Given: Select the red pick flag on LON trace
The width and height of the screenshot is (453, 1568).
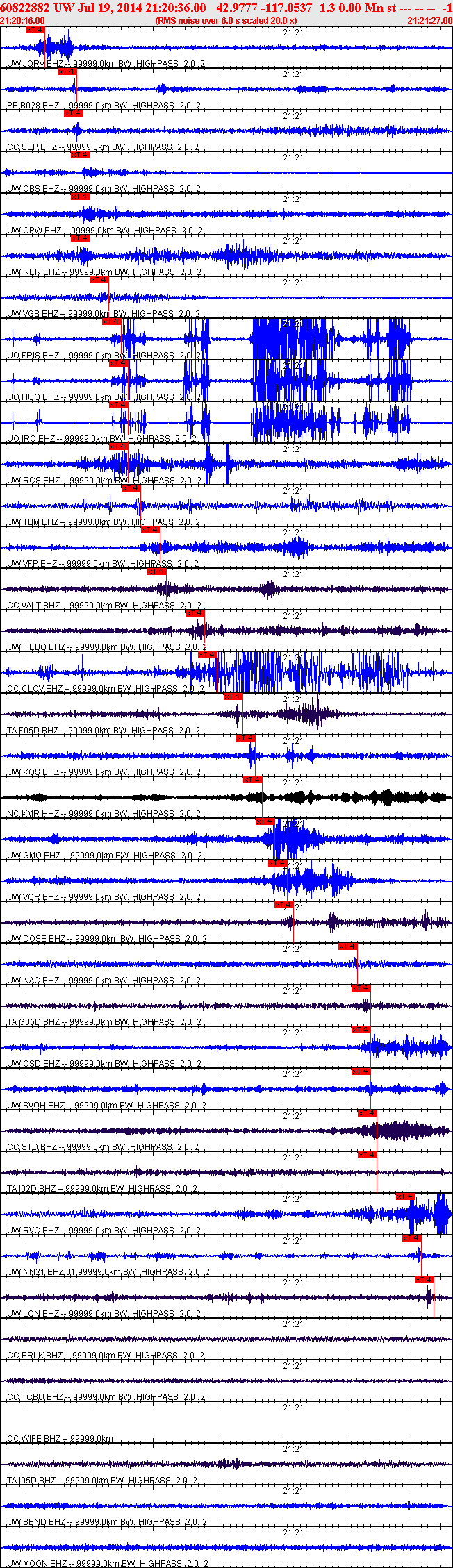Looking at the screenshot, I should (x=424, y=1279).
